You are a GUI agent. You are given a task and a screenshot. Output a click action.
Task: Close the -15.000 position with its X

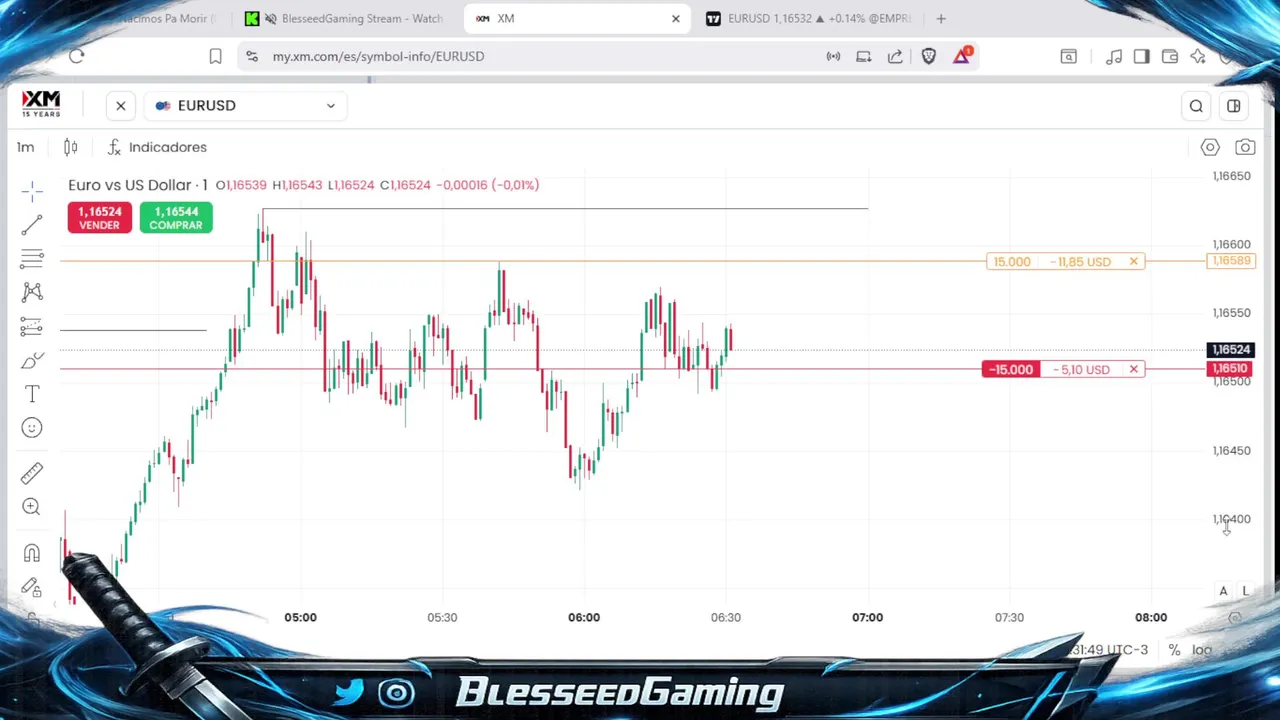pyautogui.click(x=1133, y=369)
